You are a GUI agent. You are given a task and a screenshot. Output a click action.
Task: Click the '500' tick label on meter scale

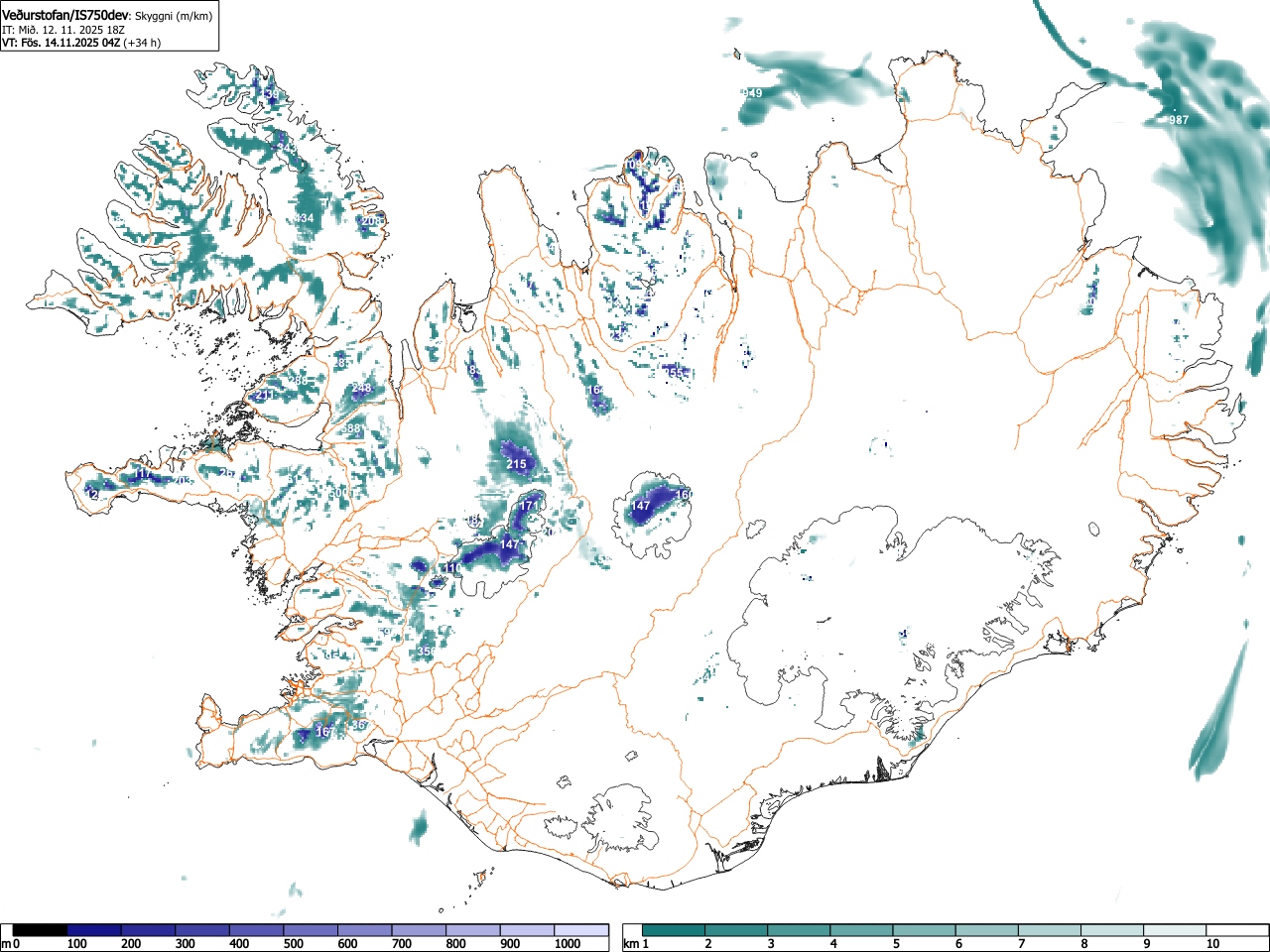point(293,944)
